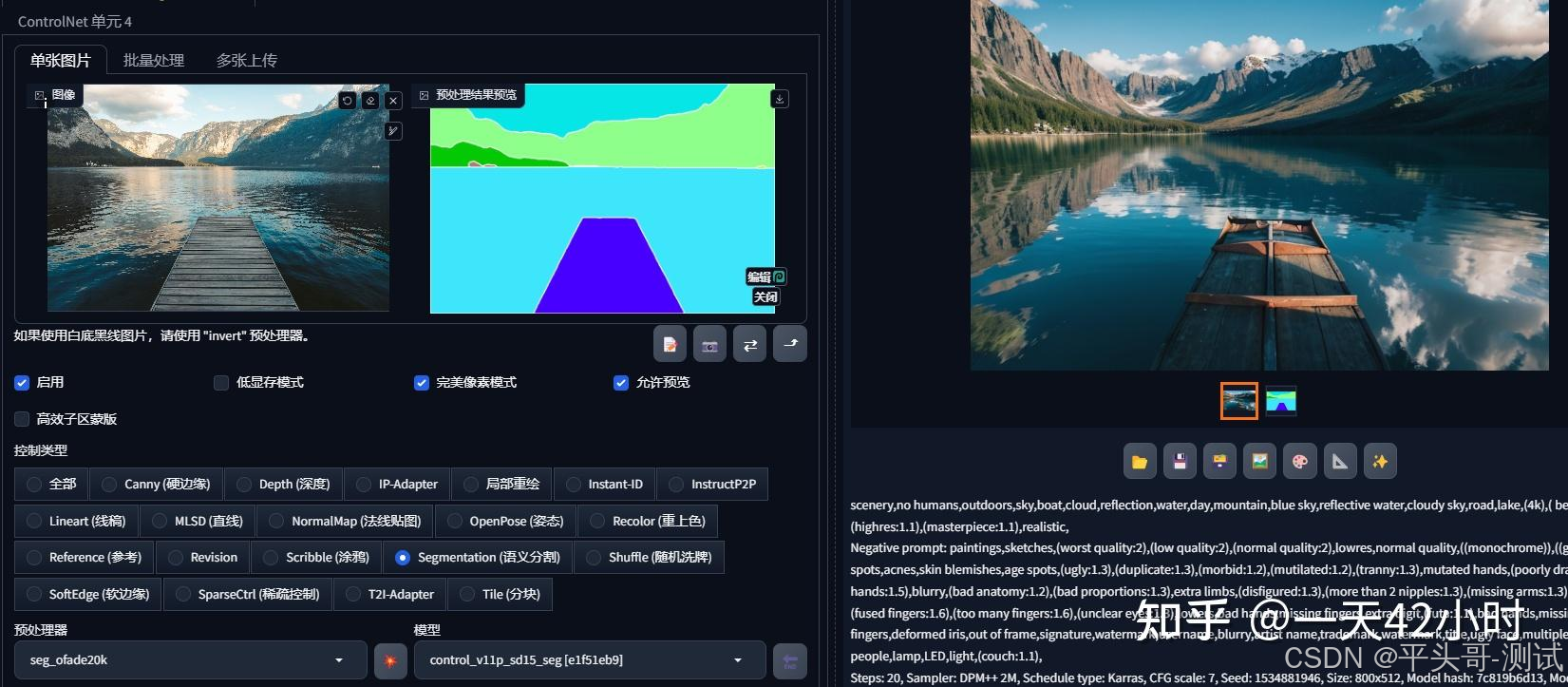Select generated lake thumbnail in gallery
This screenshot has height=687, width=1568.
[x=1239, y=401]
